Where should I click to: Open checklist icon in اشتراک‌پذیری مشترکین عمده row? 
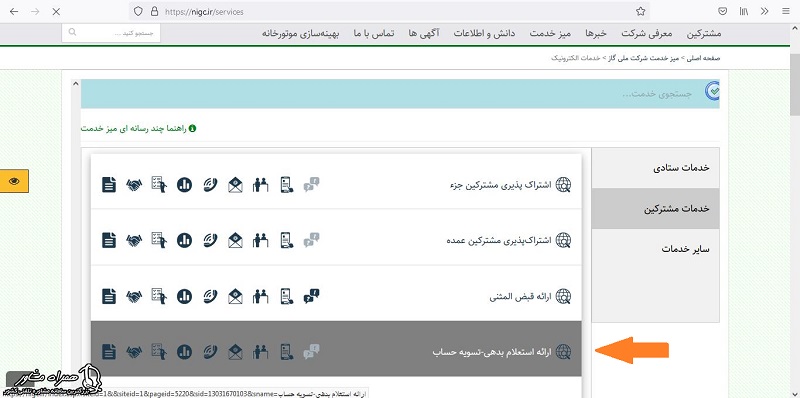coord(159,240)
